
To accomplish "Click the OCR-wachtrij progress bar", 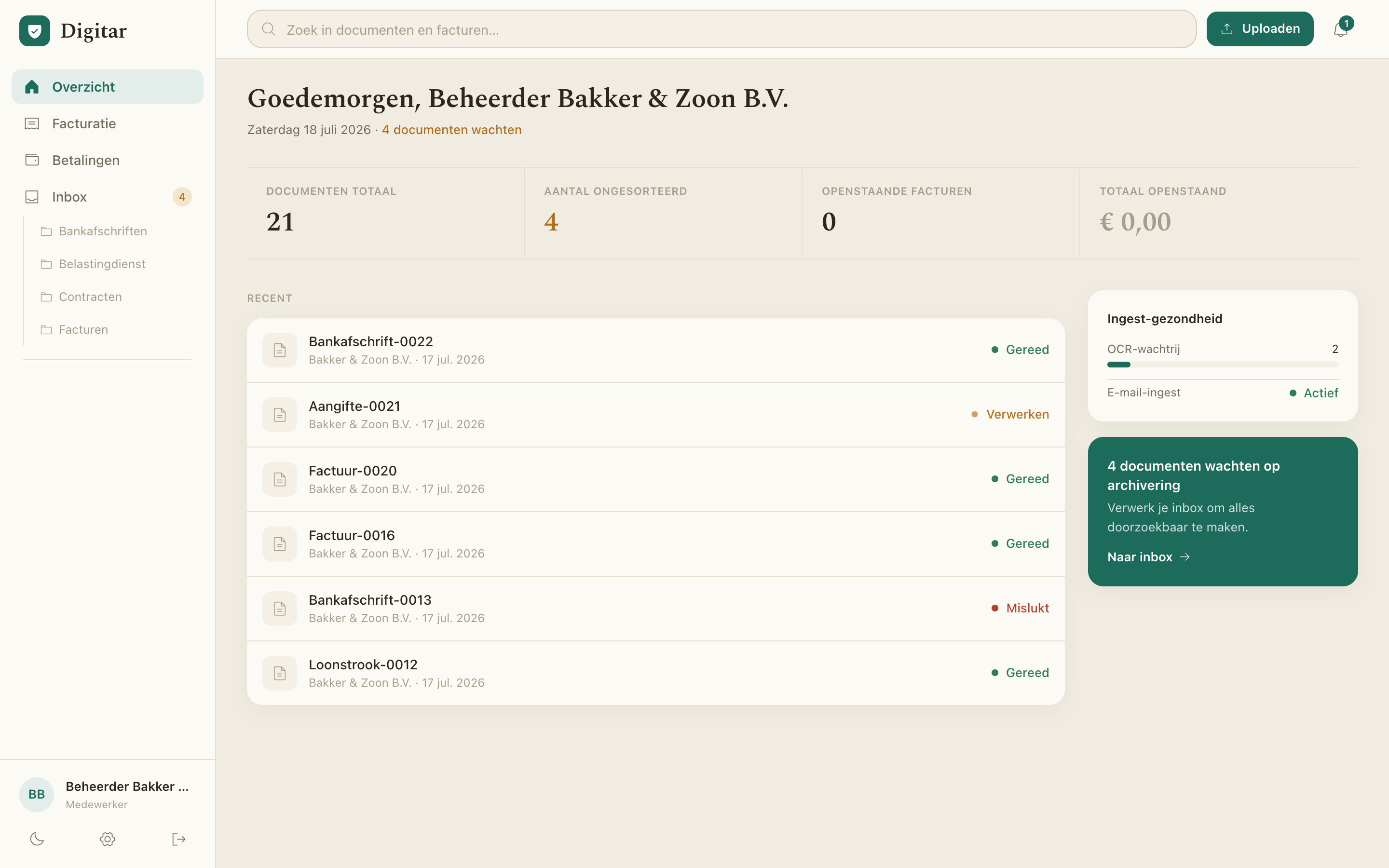I will click(1223, 365).
